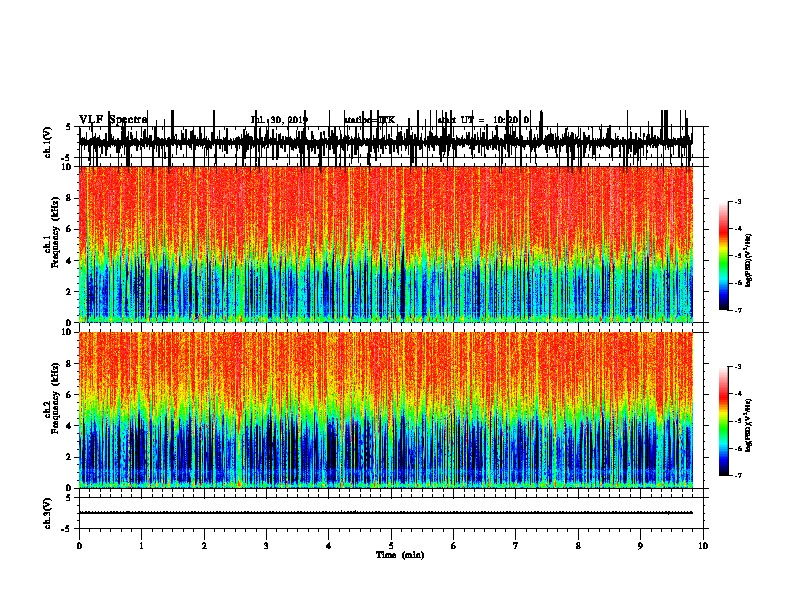
Task: Click the '5' tick on the time axis
Action: 391,546
